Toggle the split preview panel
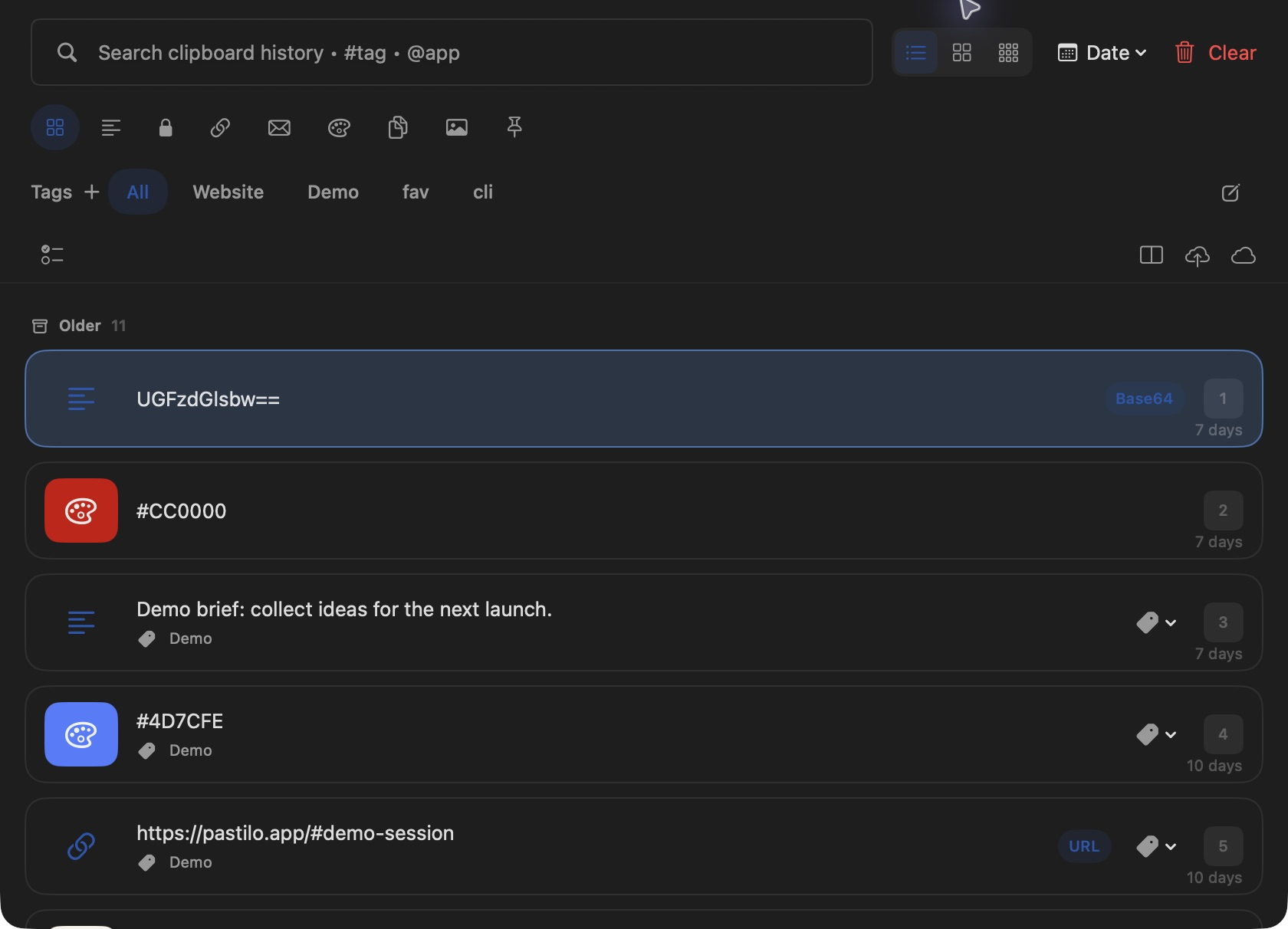The width and height of the screenshot is (1288, 929). (1152, 254)
